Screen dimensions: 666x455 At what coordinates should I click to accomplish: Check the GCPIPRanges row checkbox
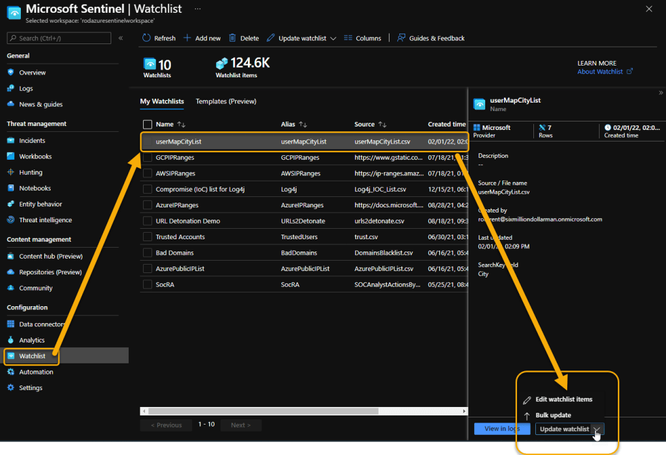pyautogui.click(x=147, y=158)
